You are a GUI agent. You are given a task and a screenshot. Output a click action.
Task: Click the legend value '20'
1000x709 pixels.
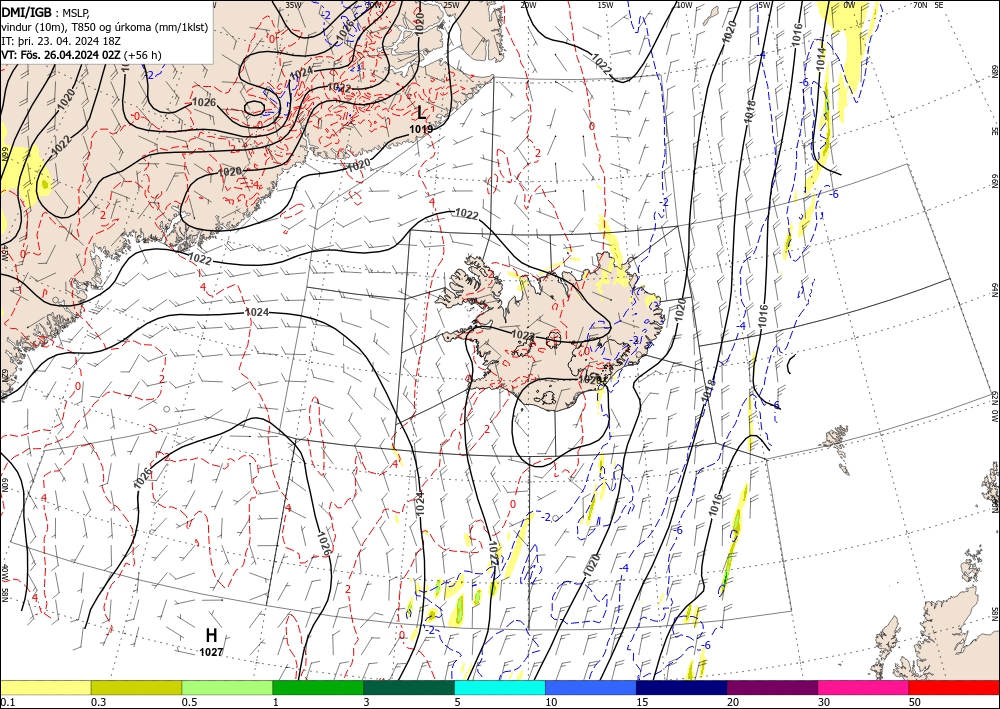(733, 702)
